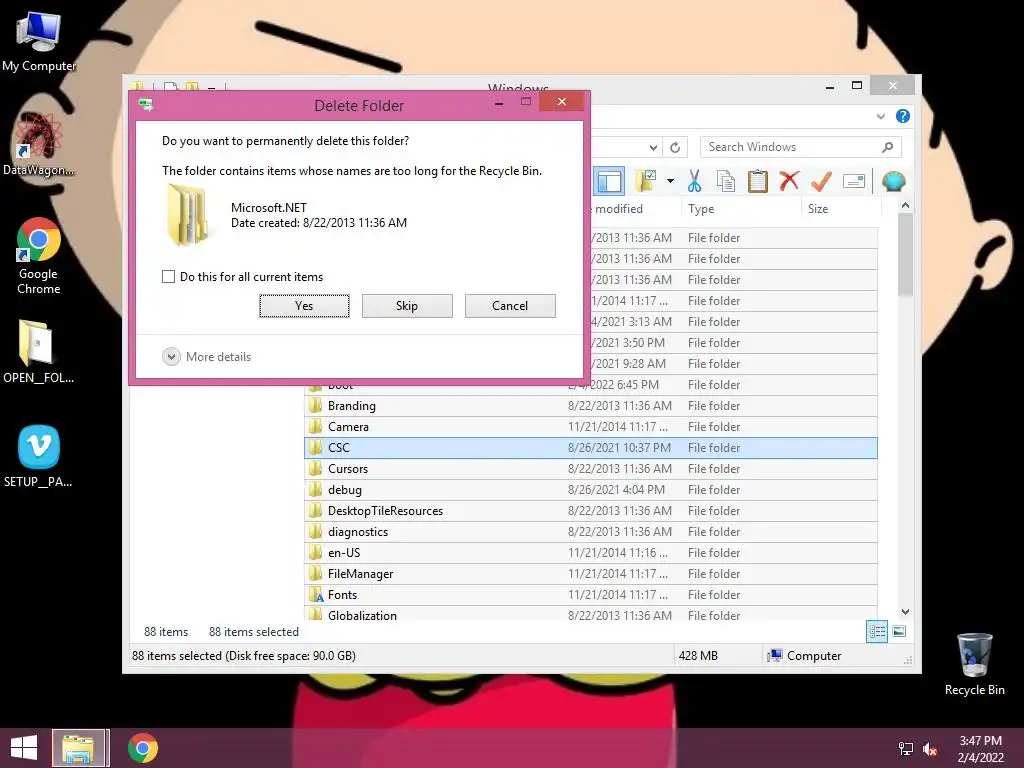The height and width of the screenshot is (768, 1024).
Task: Click the scroll up arrow of file list
Action: pos(905,205)
